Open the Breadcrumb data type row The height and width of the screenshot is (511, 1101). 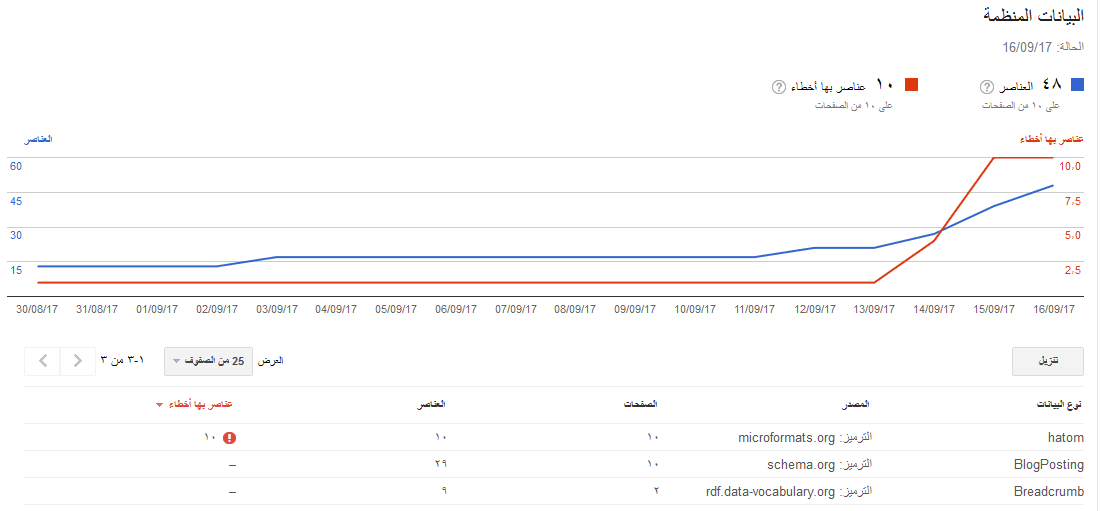(x=1049, y=491)
